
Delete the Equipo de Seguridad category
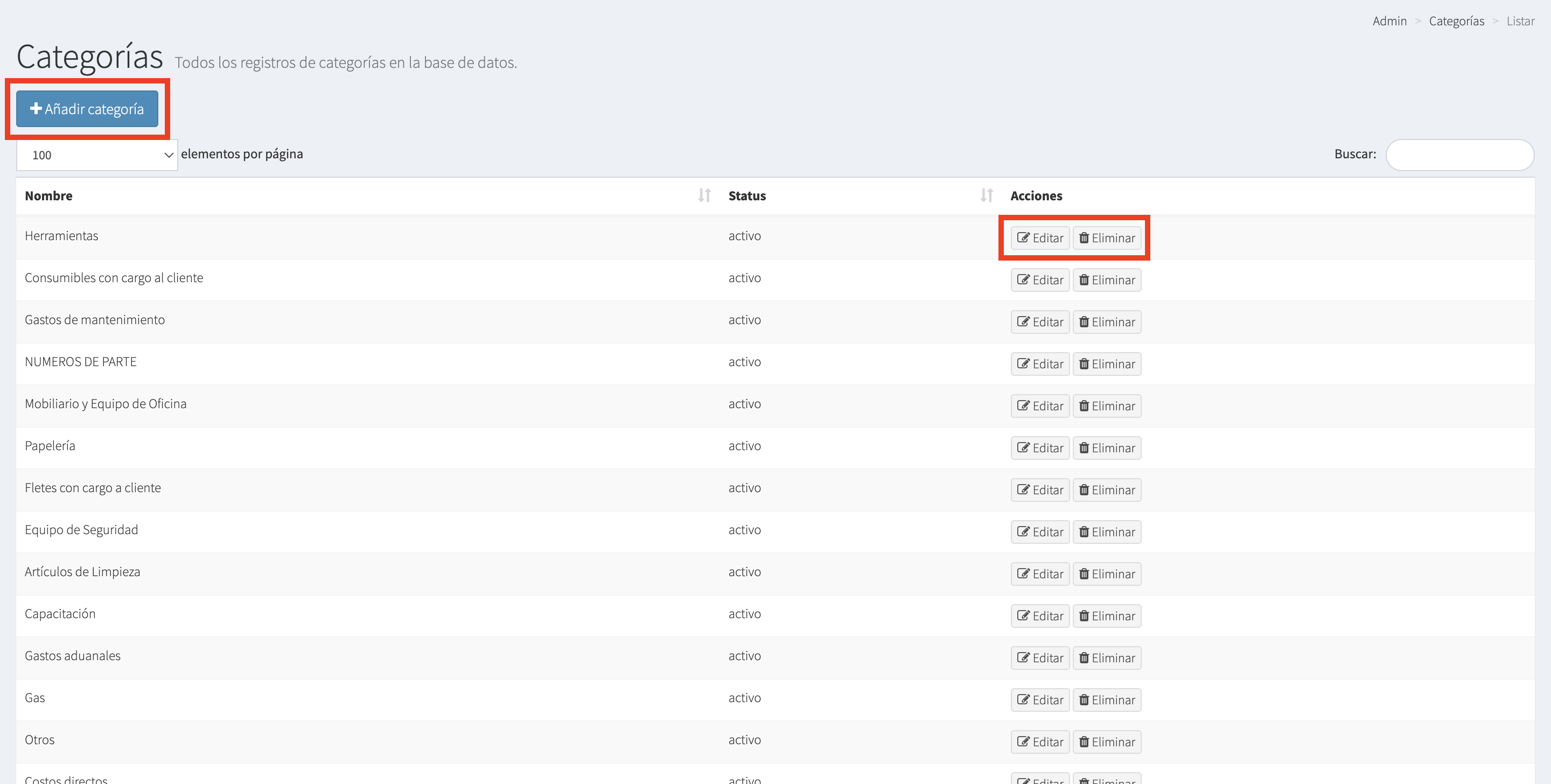pos(1107,531)
